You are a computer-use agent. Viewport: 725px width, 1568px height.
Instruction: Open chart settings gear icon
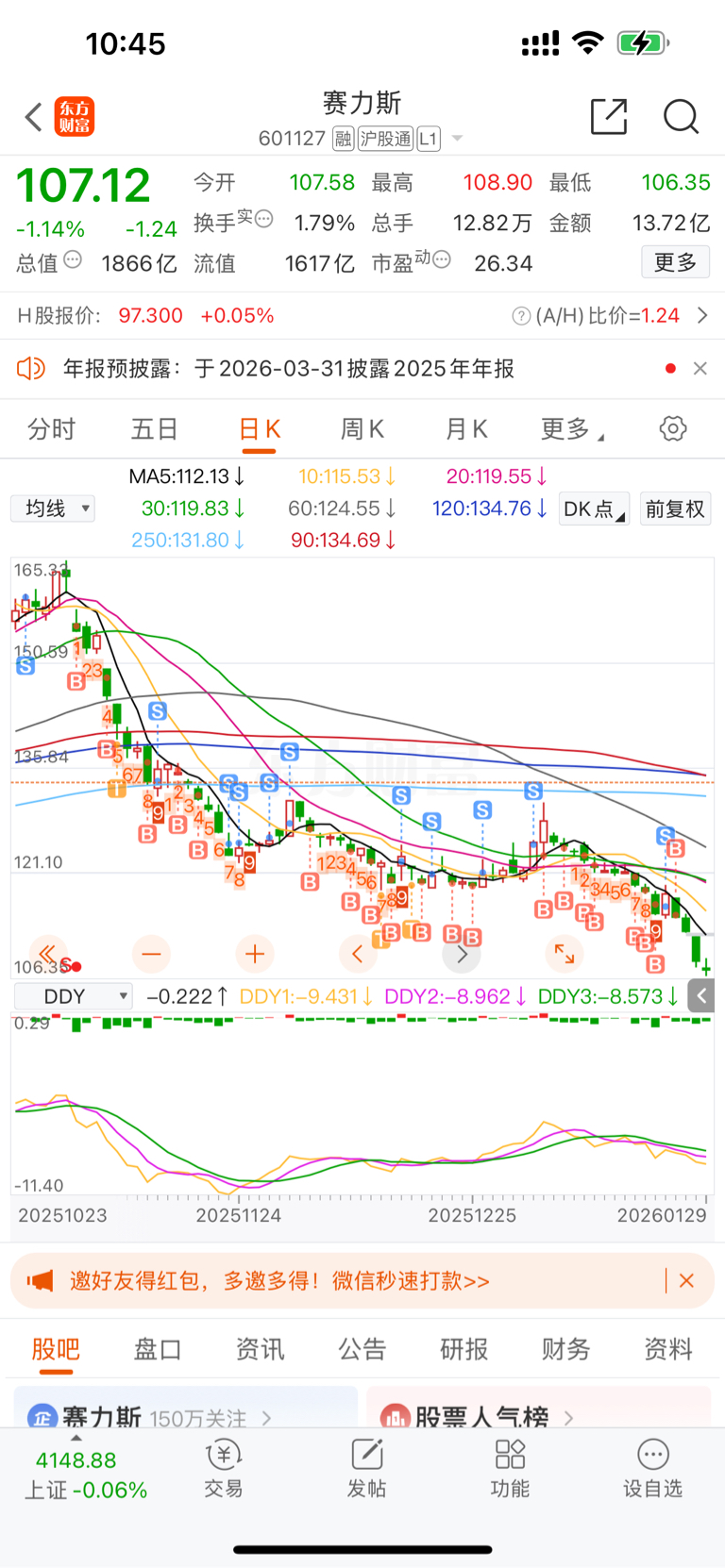click(x=673, y=428)
